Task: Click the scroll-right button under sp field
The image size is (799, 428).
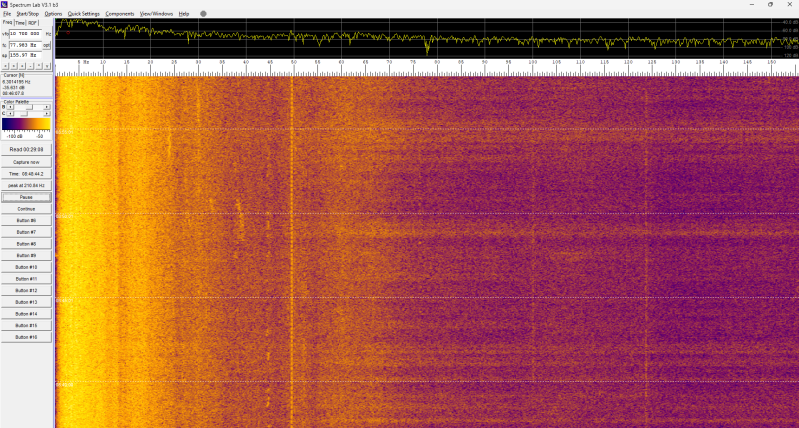Action: click(x=14, y=66)
